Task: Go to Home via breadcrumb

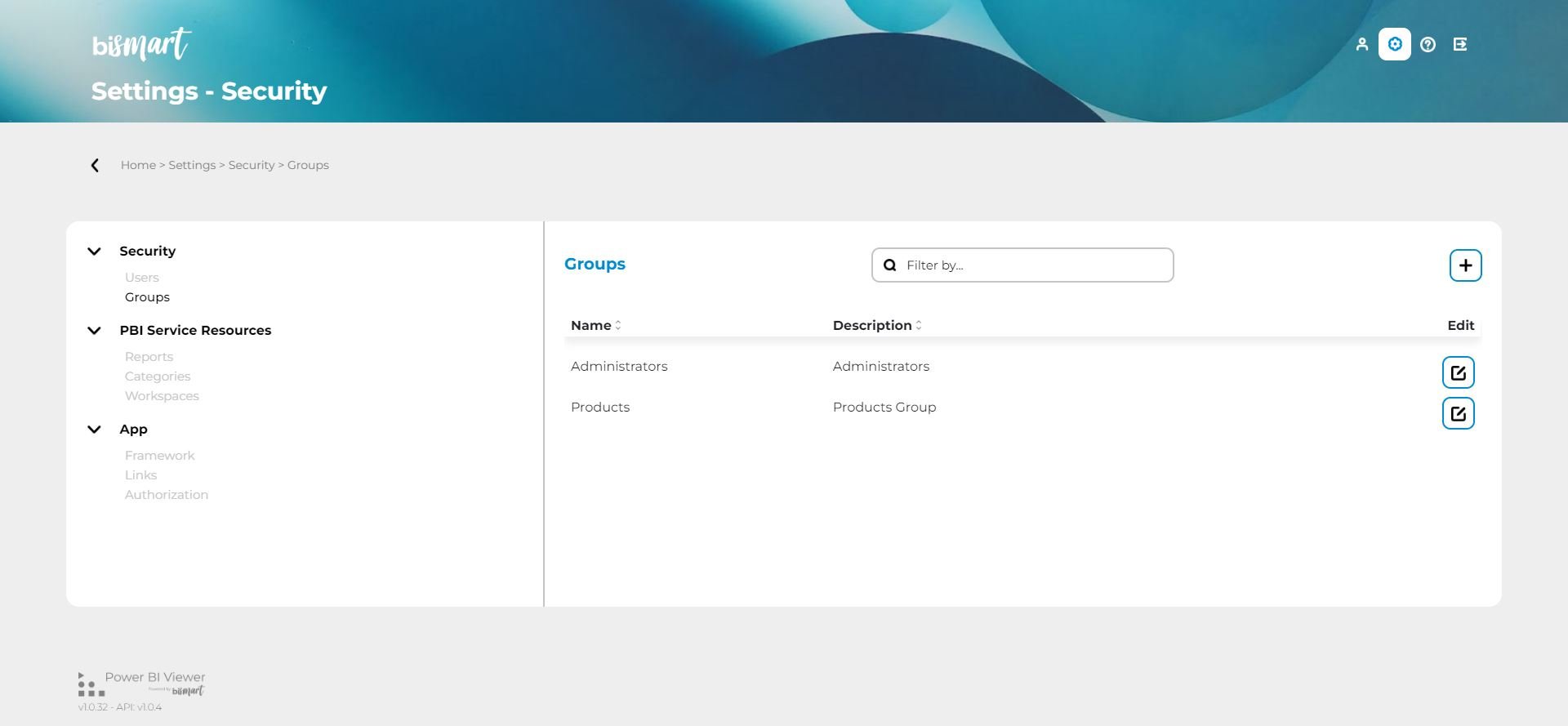Action: pos(138,165)
